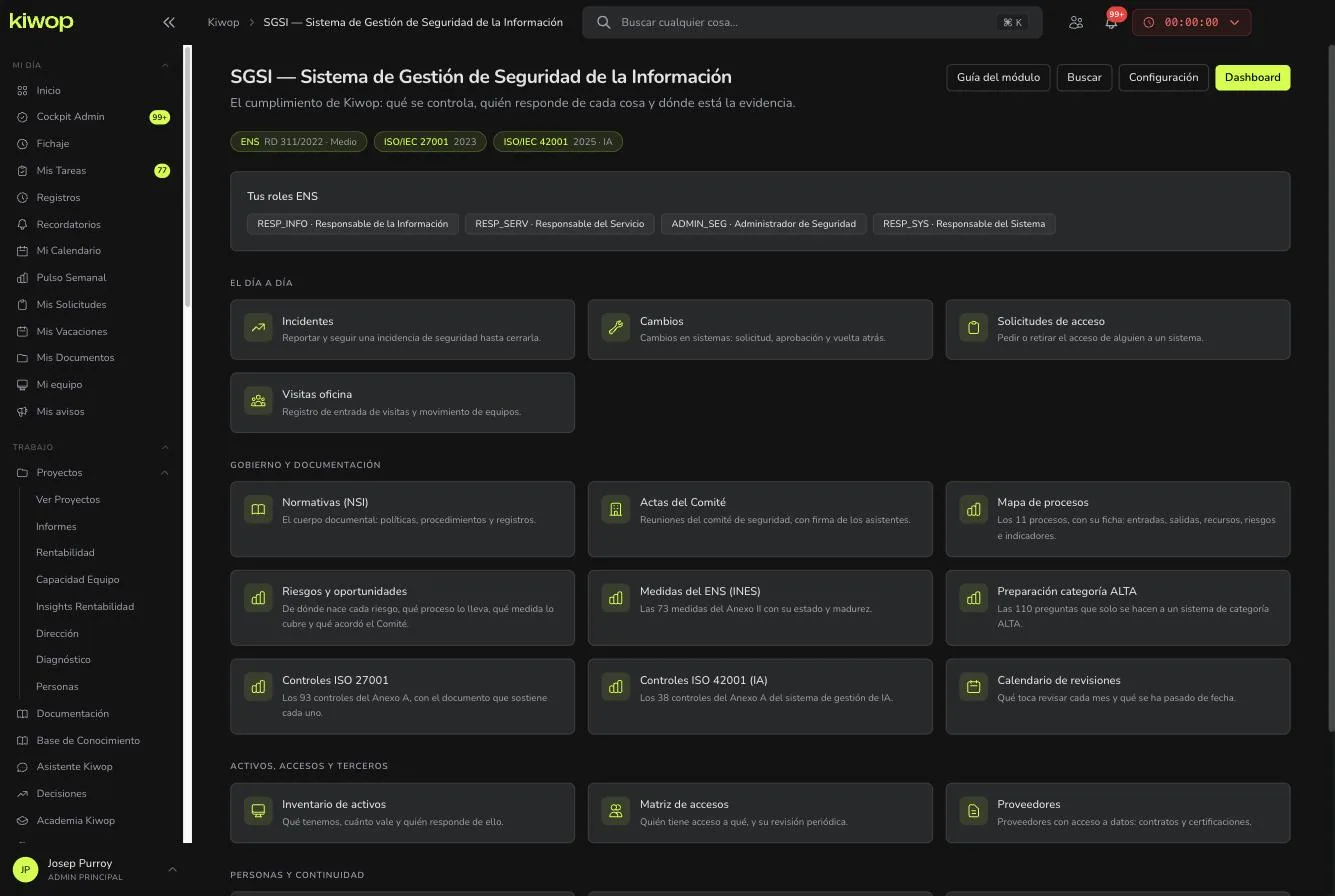Open Mapa de procesos card
This screenshot has height=896, width=1335.
1118,519
